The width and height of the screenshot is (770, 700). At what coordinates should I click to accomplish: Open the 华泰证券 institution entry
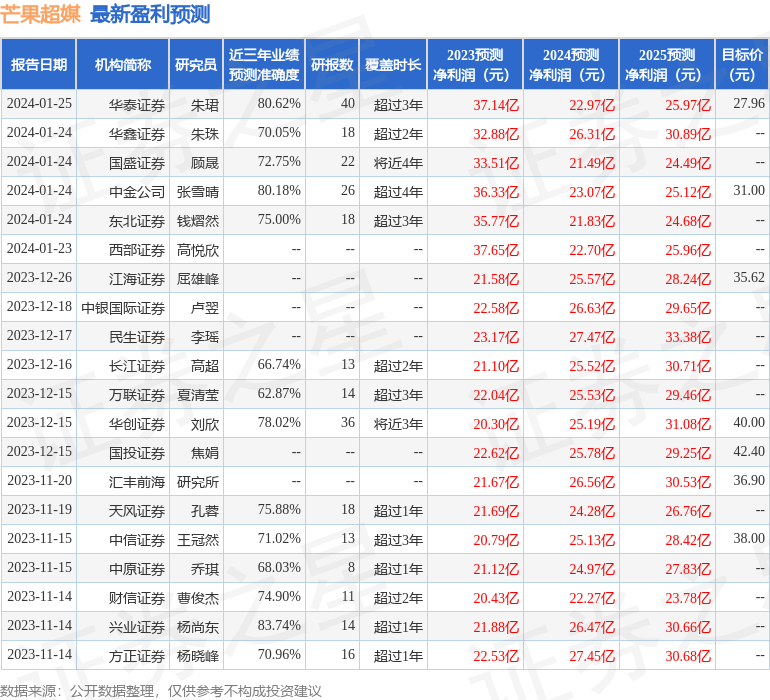pyautogui.click(x=137, y=104)
